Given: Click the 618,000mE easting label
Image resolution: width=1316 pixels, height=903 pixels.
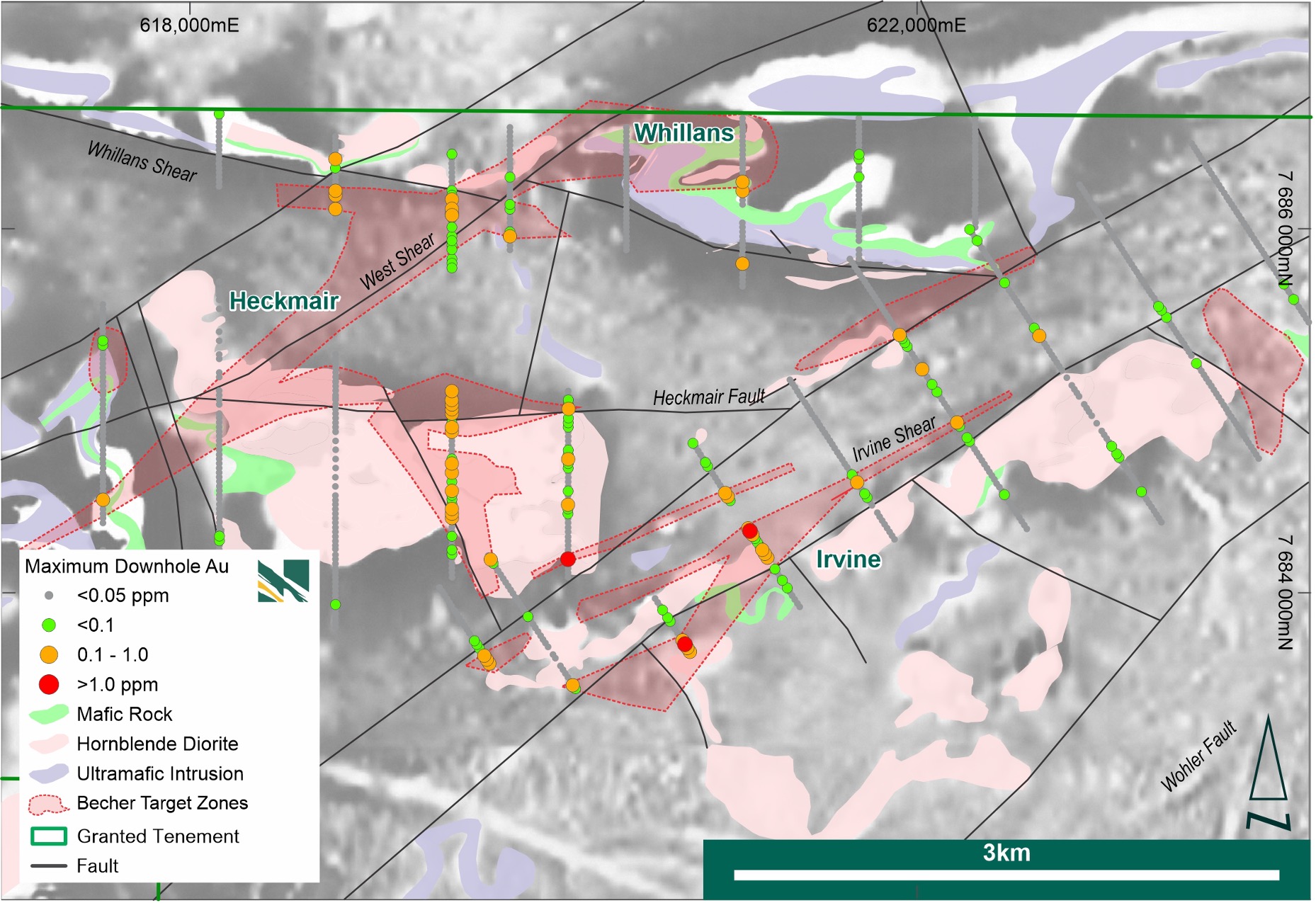Looking at the screenshot, I should [189, 25].
